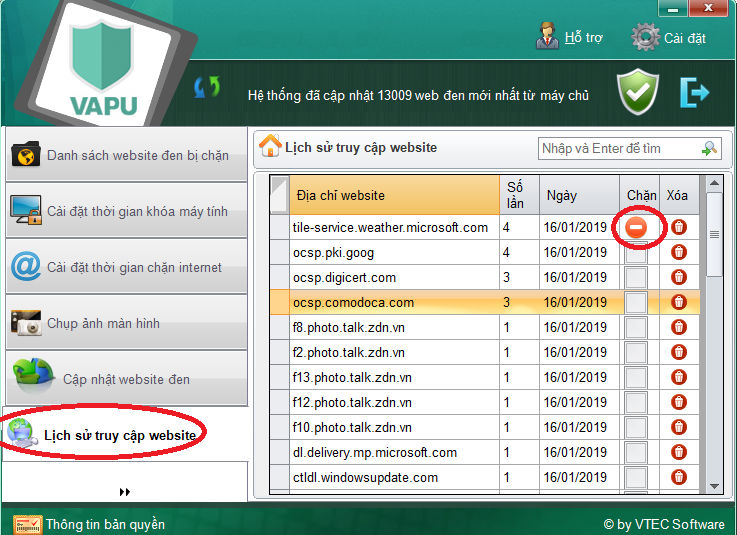This screenshot has width=737, height=535.
Task: Delete ctldl.windowsupdate.com with trash icon
Action: coord(679,476)
